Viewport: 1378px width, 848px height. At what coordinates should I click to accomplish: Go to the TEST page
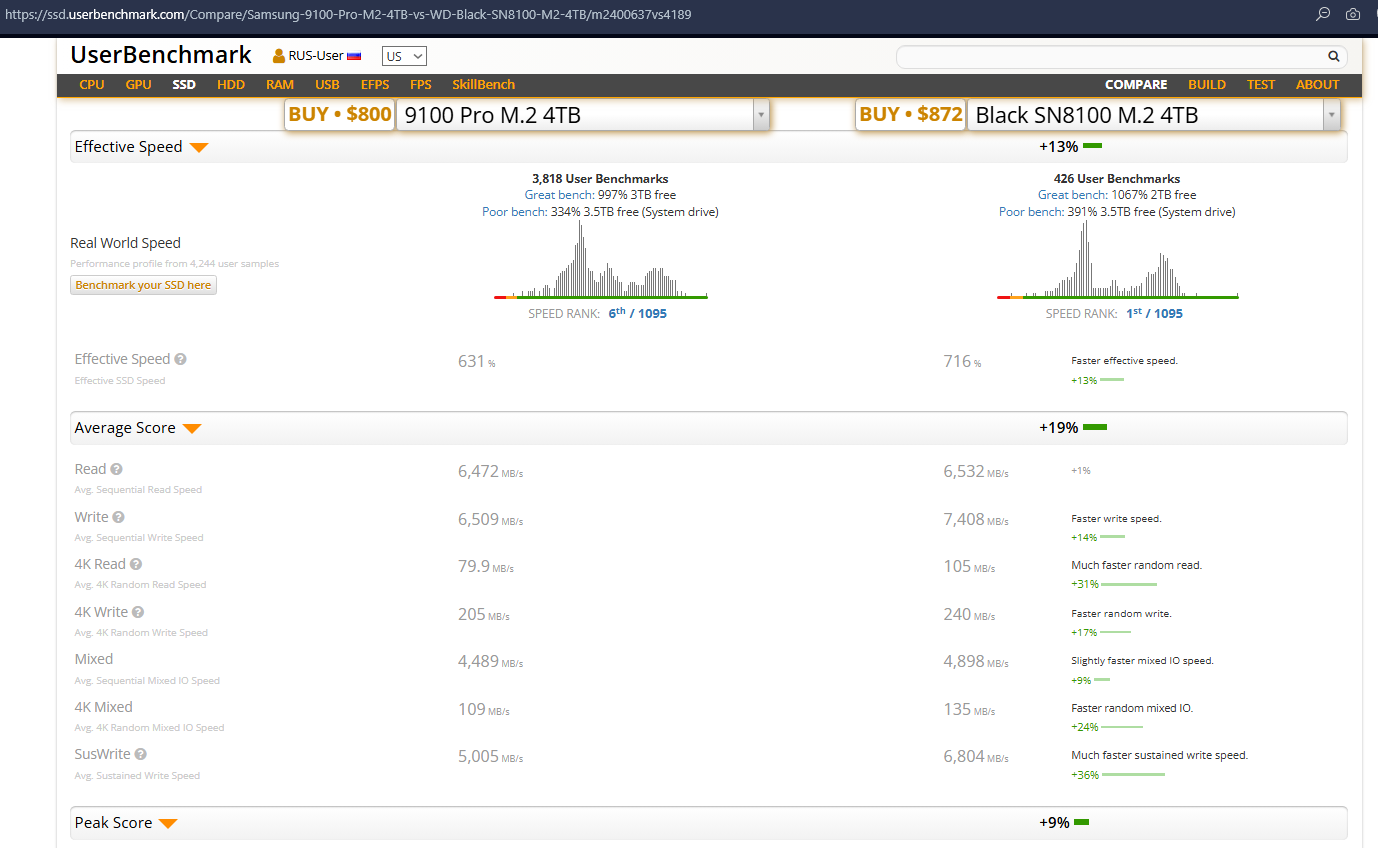[x=1261, y=85]
